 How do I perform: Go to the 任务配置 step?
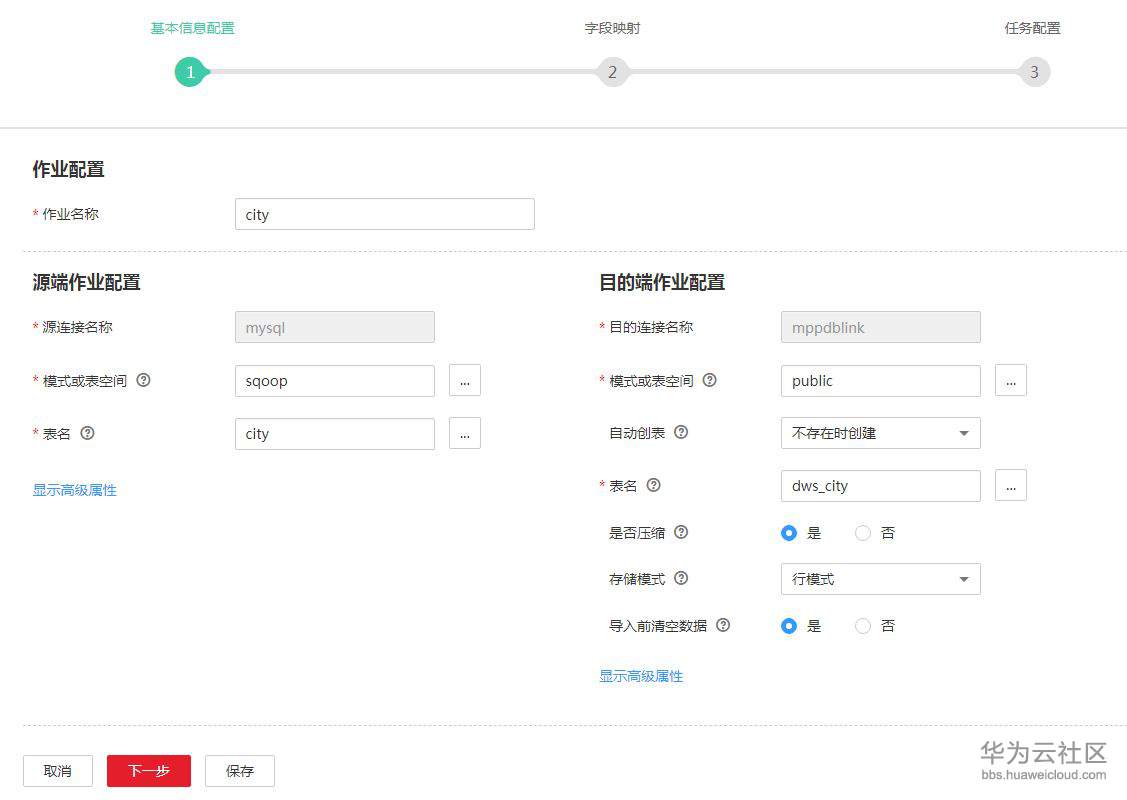pyautogui.click(x=1033, y=28)
